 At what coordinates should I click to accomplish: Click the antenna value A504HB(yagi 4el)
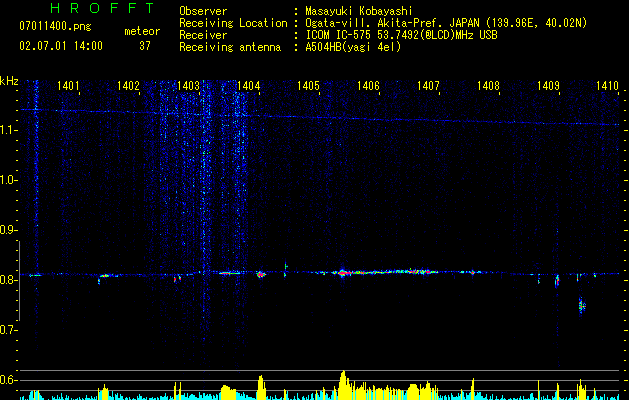coord(353,47)
